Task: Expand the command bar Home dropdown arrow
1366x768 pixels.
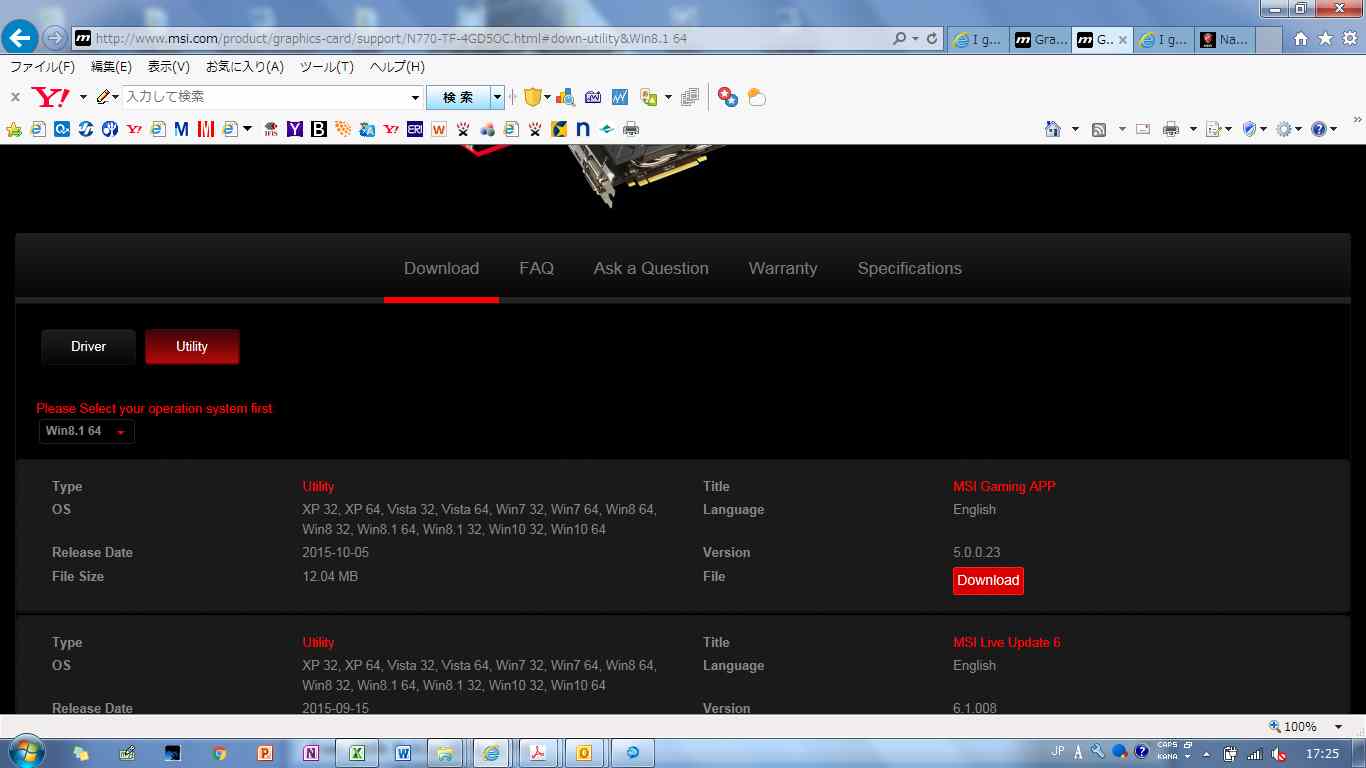Action: click(x=1075, y=129)
